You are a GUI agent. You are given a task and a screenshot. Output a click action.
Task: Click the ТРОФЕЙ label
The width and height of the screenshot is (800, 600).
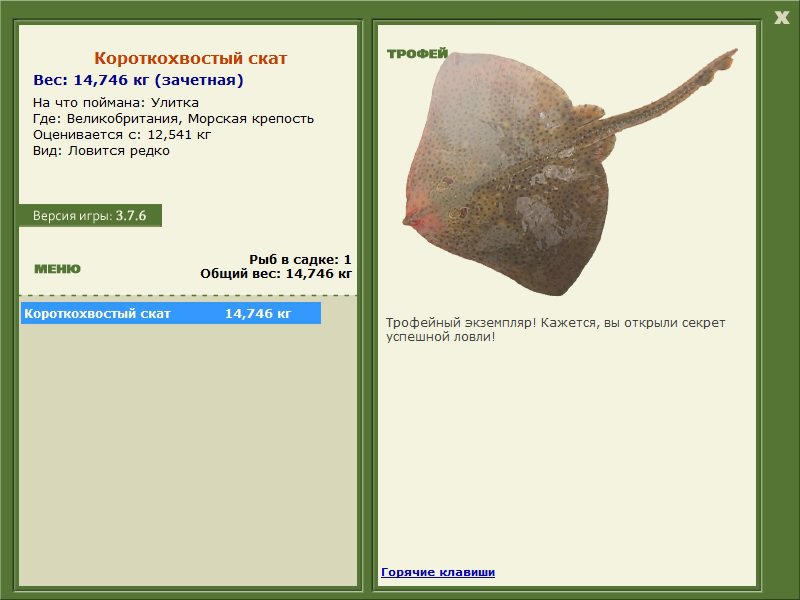pos(417,54)
